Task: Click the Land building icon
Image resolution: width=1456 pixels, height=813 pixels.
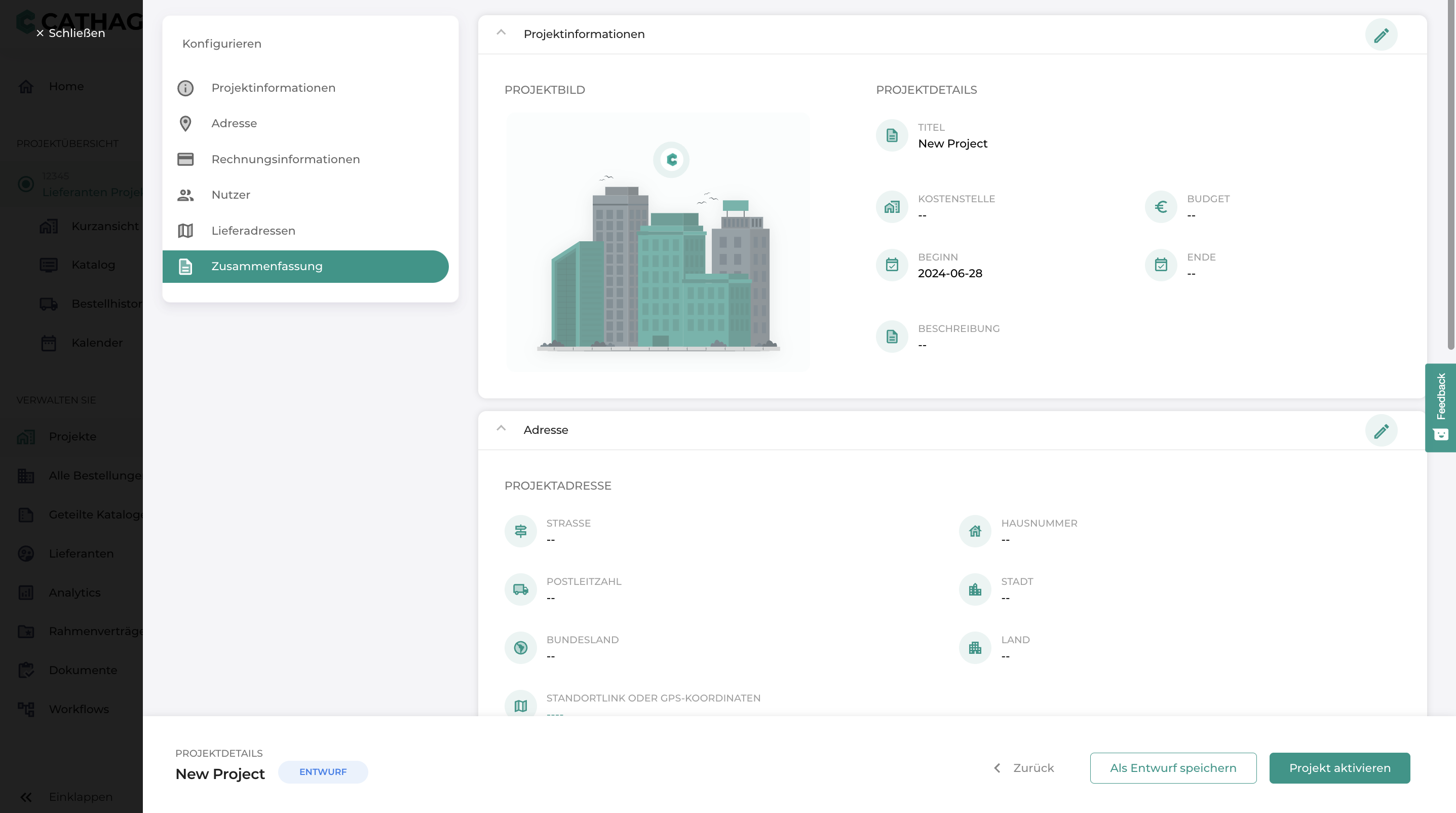Action: pos(975,648)
